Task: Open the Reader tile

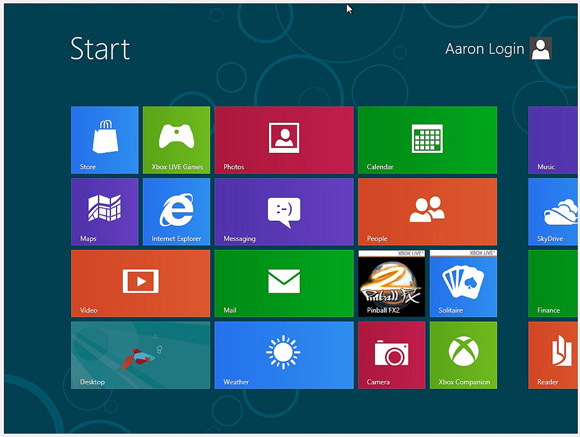Action: tap(553, 355)
